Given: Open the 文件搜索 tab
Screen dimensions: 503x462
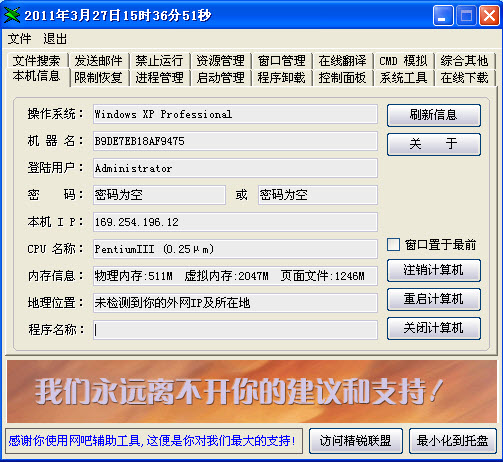Looking at the screenshot, I should [37, 61].
